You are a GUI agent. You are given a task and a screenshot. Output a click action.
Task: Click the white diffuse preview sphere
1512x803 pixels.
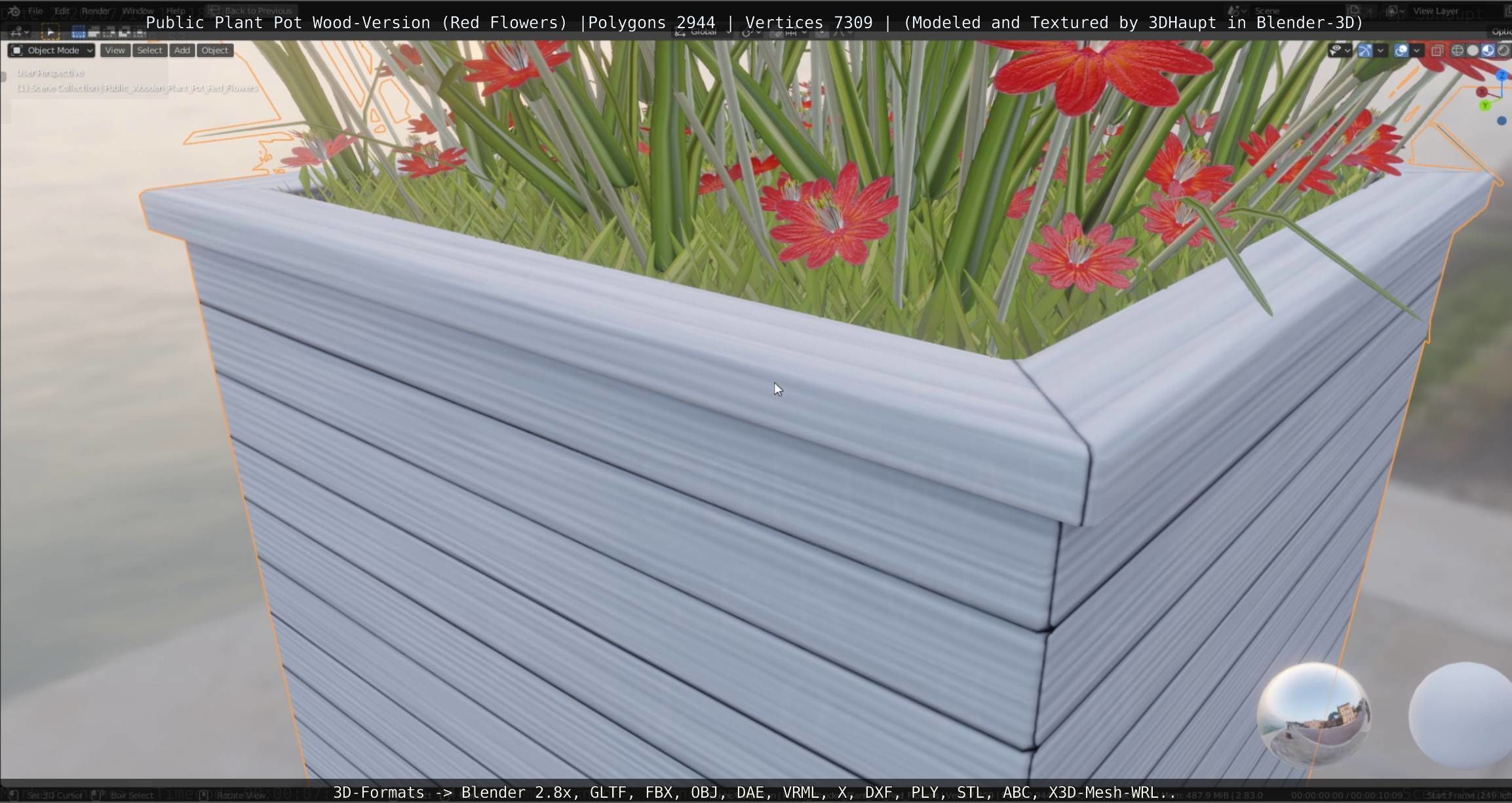[1460, 715]
